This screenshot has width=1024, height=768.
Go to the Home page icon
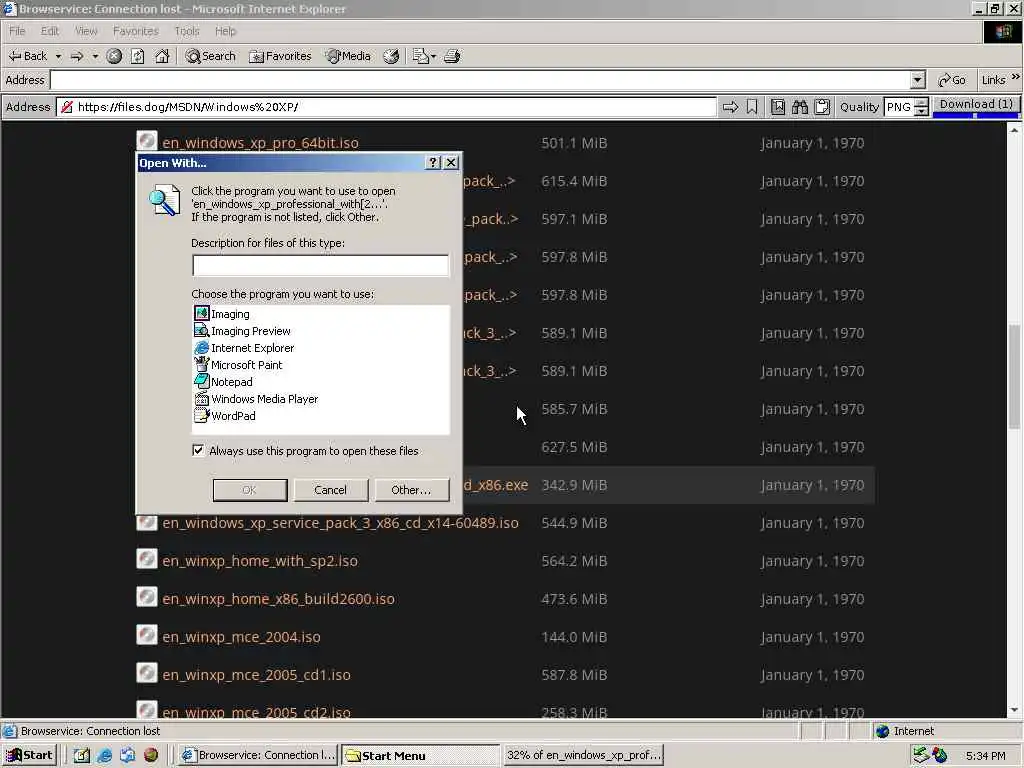pos(162,56)
